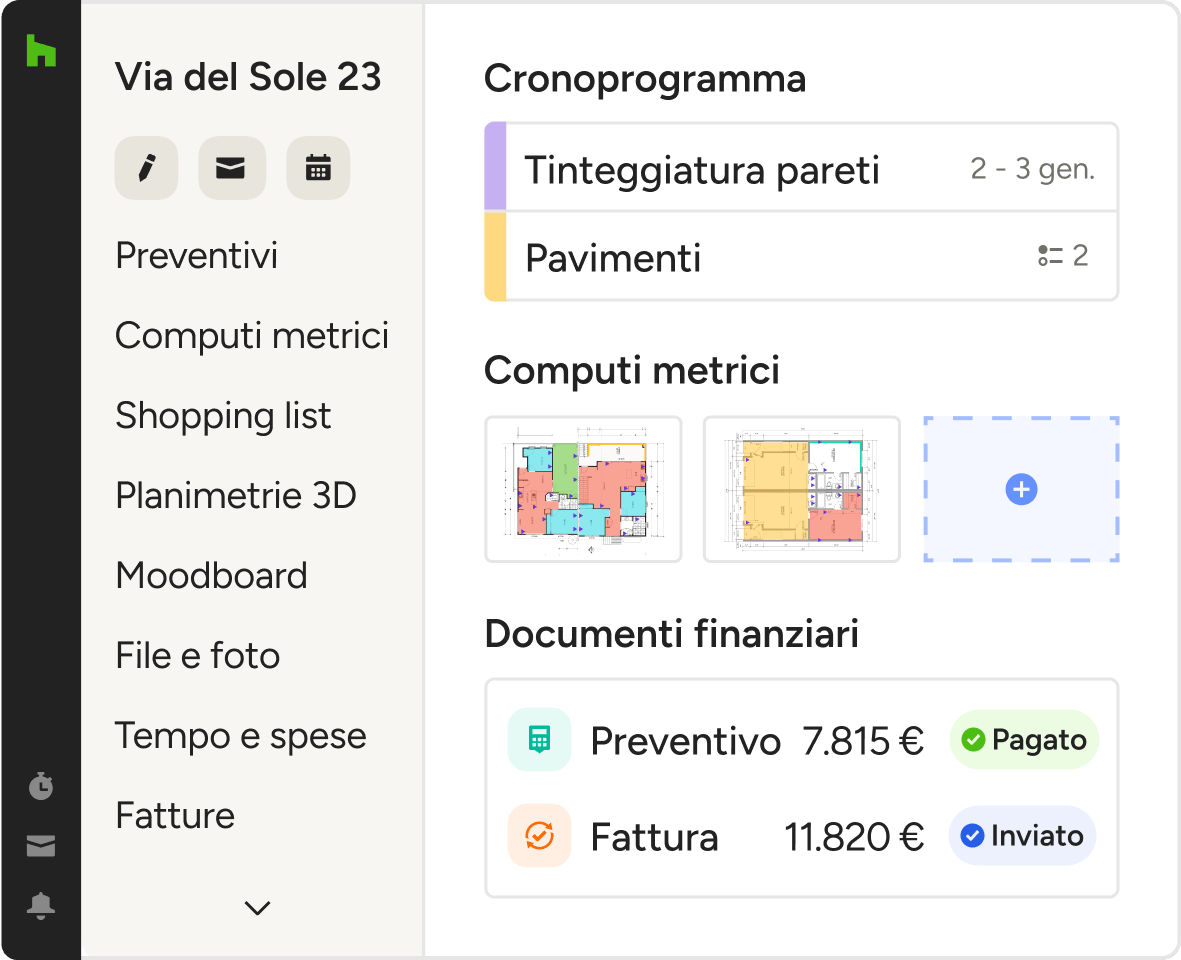Select Planimetrie 3D from the sidebar
1181x960 pixels.
[x=236, y=496]
